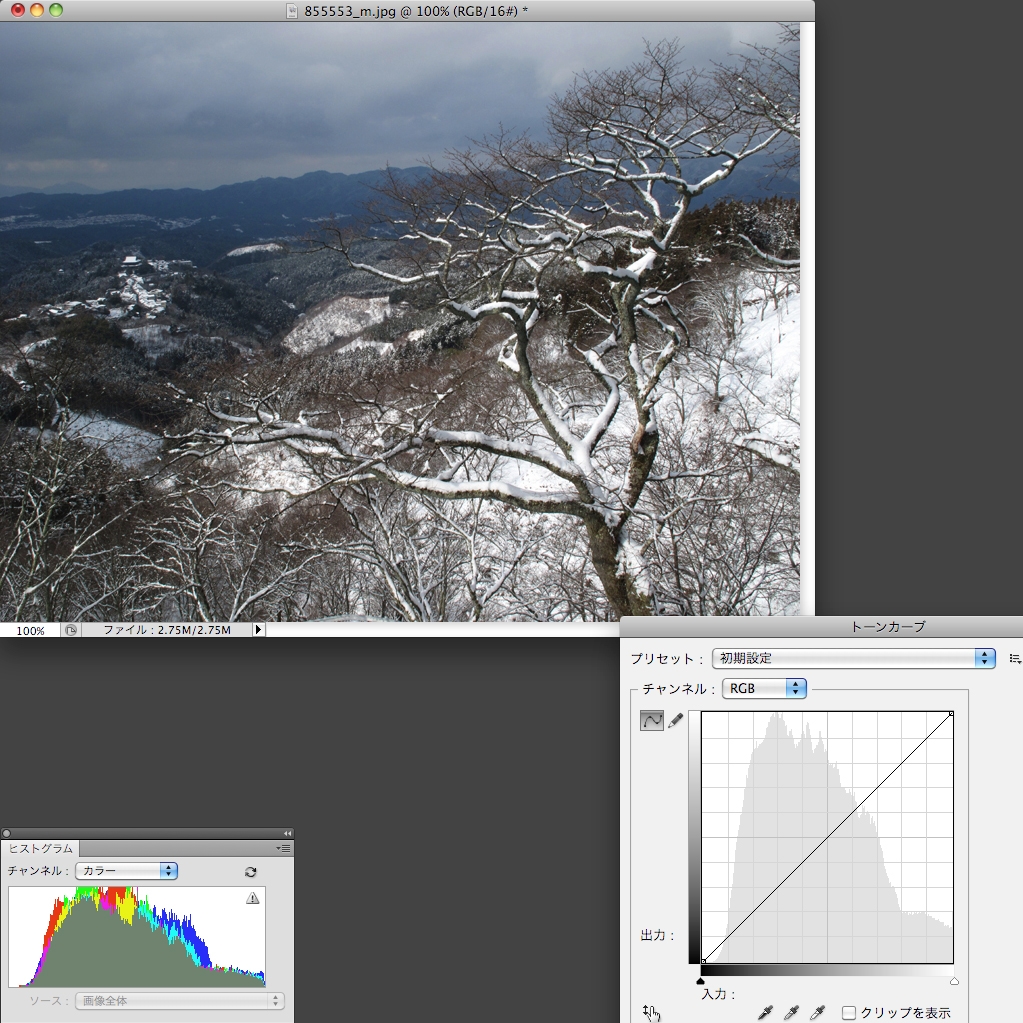Select the bottom-left curve endpoint
Screen dimensions: 1023x1023
click(703, 961)
